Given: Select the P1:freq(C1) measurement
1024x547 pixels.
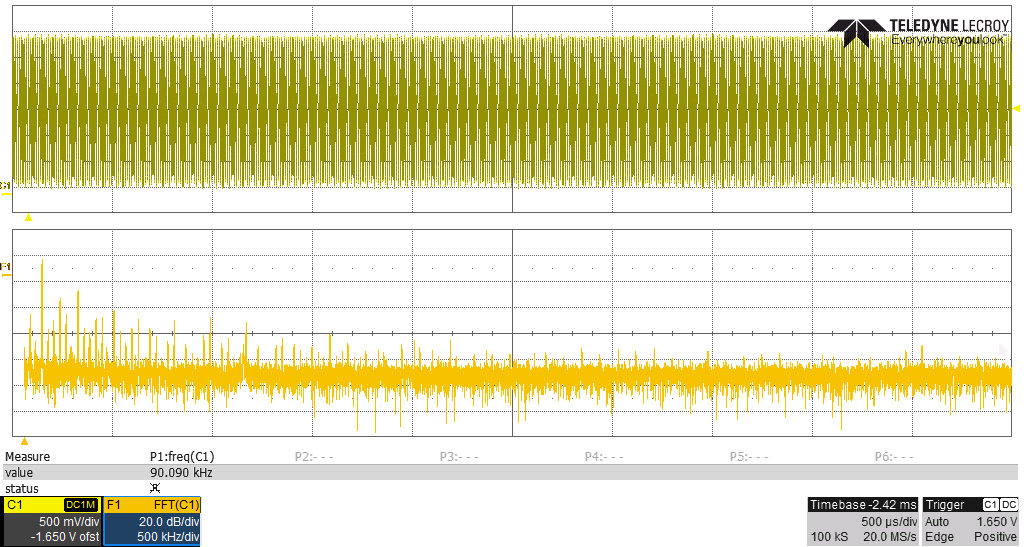Looking at the screenshot, I should click(182, 457).
